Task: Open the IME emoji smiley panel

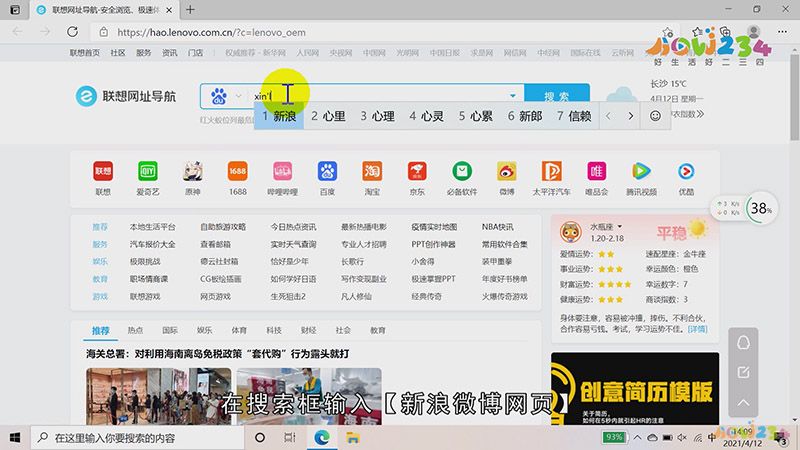Action: click(655, 116)
